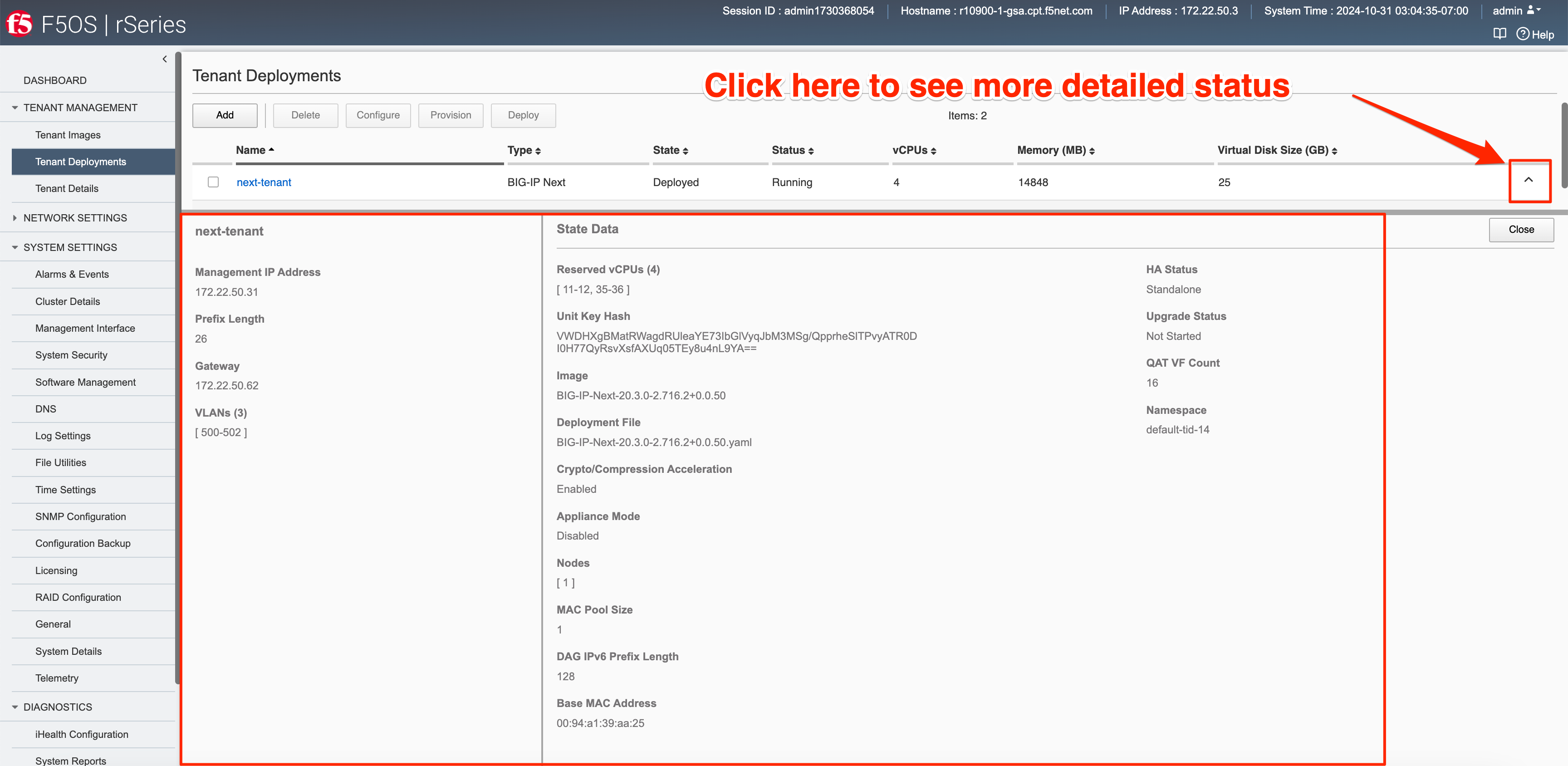Open the next-tenant link
This screenshot has width=1568, height=766.
pyautogui.click(x=264, y=182)
